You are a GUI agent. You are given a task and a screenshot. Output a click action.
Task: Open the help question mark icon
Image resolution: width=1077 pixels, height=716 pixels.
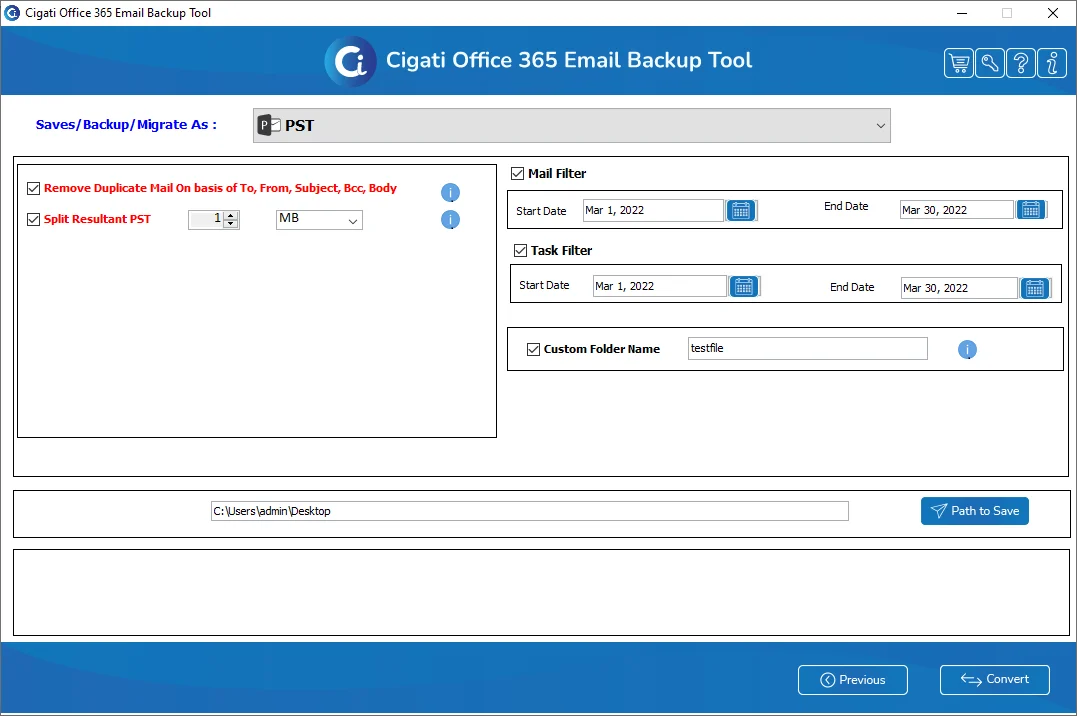(1021, 63)
